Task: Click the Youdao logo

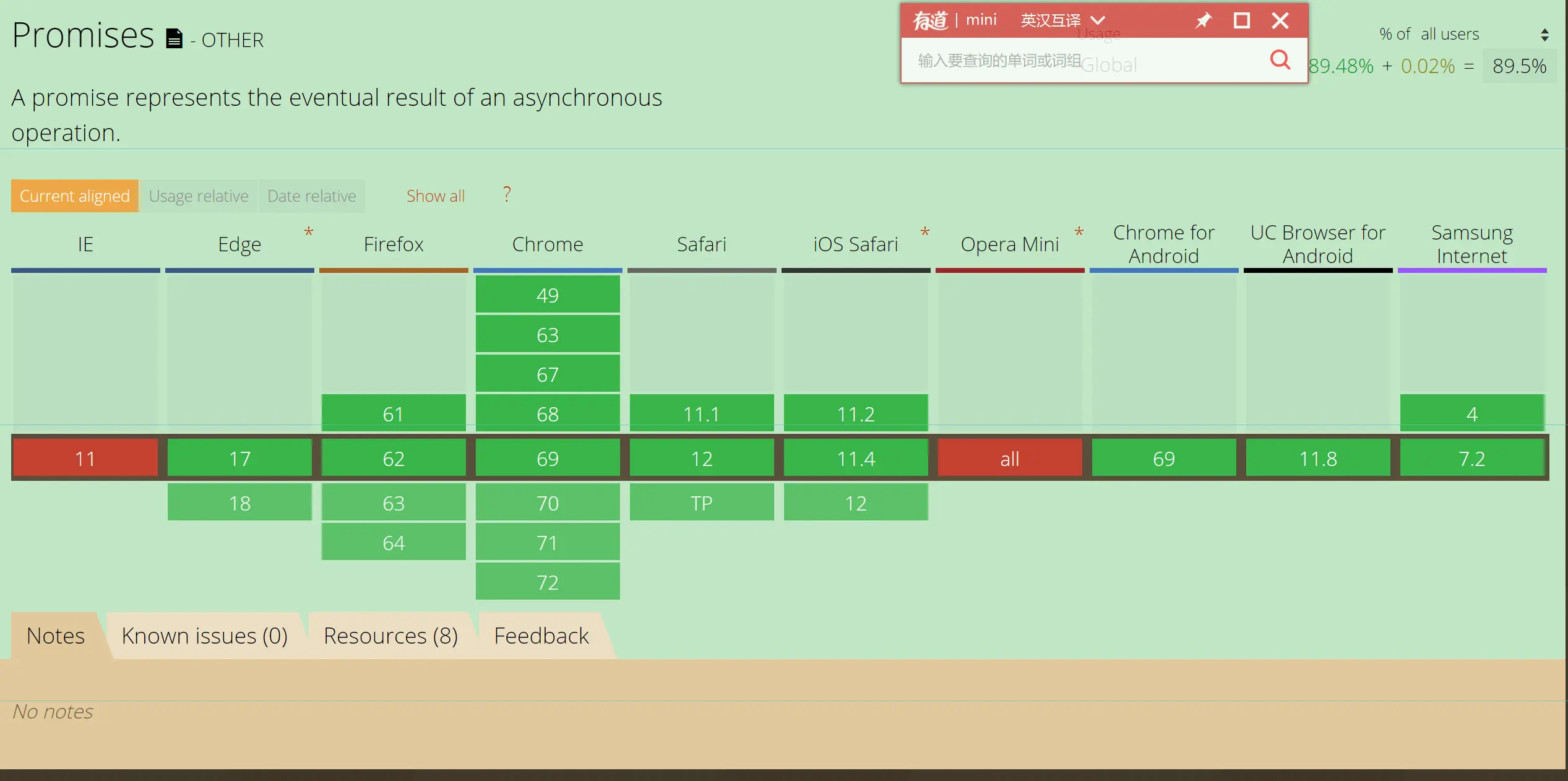Action: coord(930,20)
